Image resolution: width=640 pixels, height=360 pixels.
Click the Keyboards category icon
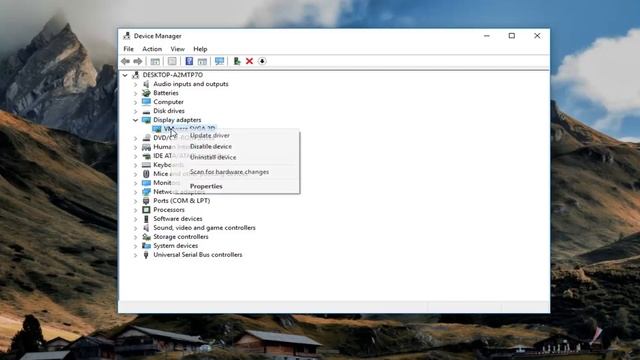click(146, 165)
